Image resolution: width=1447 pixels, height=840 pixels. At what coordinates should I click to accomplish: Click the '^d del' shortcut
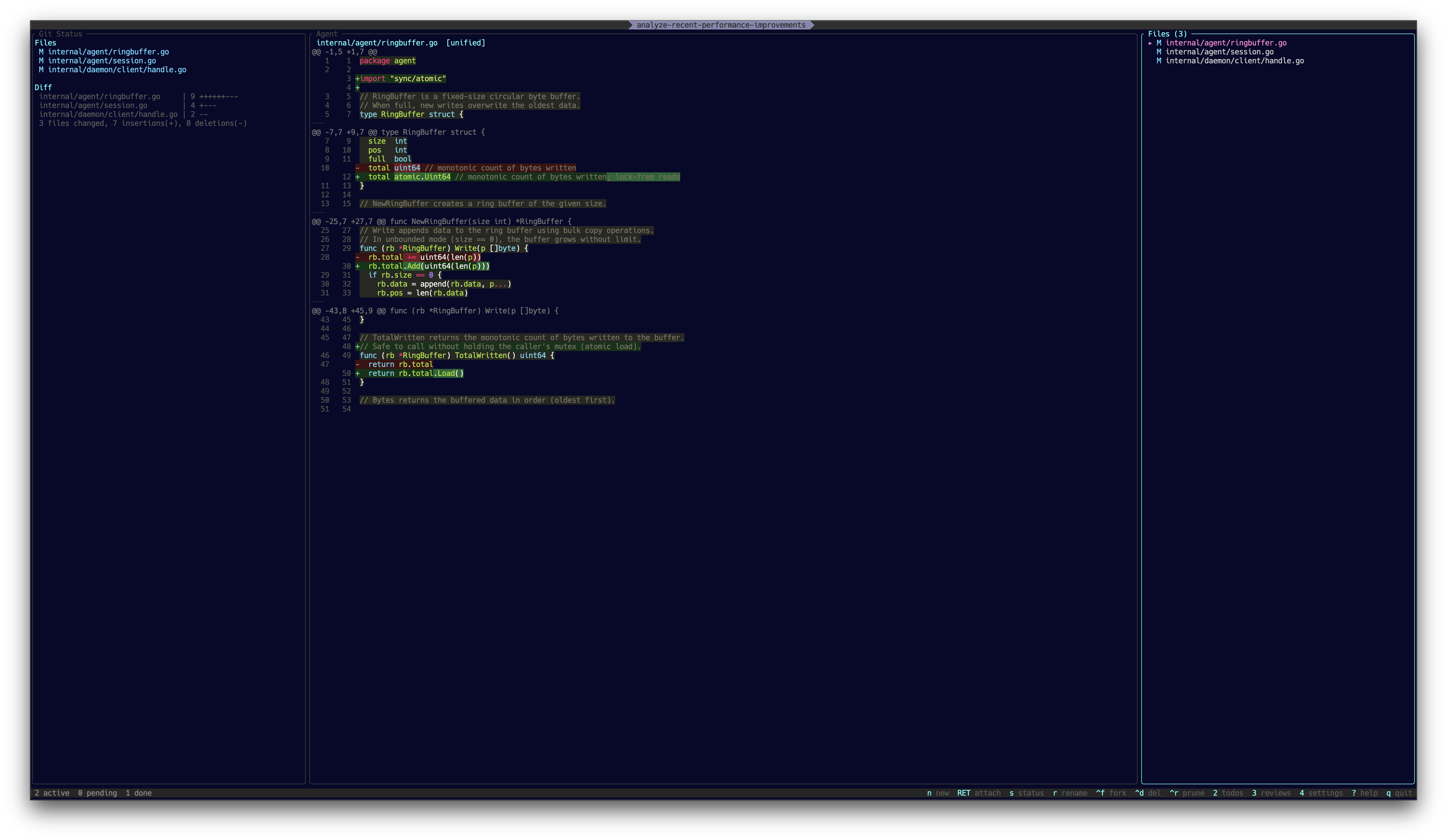[x=1148, y=793]
